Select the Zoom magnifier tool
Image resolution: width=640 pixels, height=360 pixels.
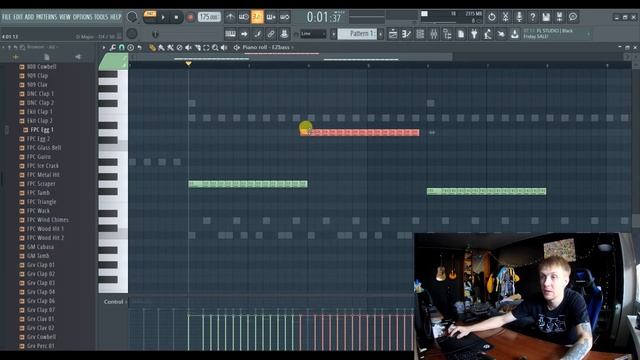coord(215,48)
